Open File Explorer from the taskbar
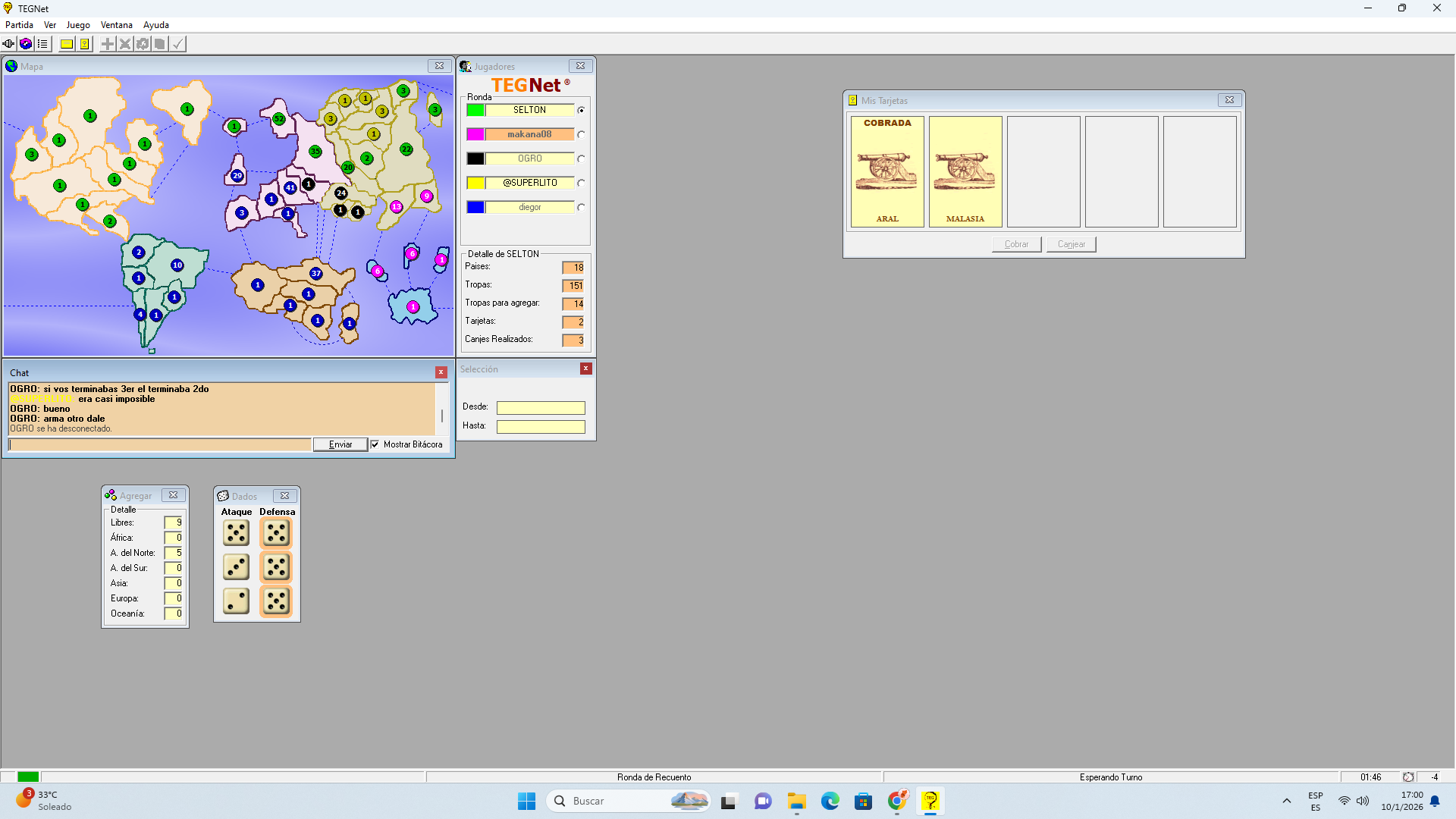Screen dimensions: 1456x819 796,801
